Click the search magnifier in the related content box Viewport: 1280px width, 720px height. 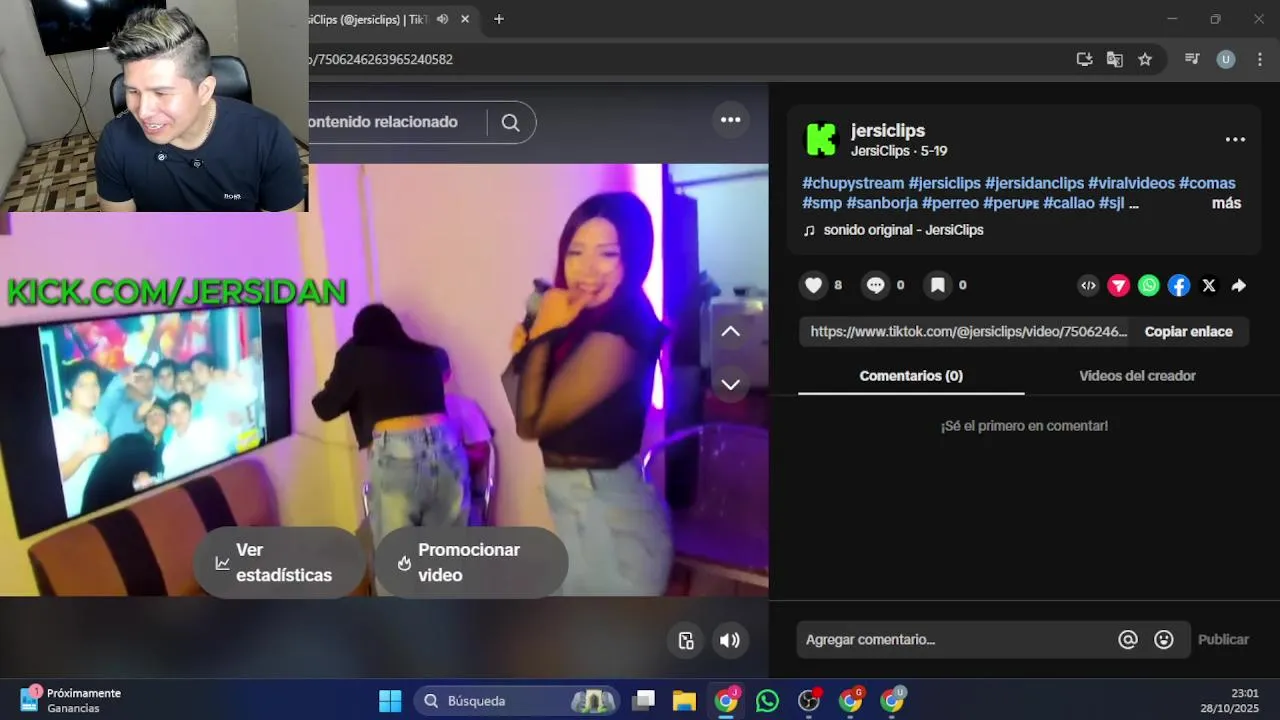[511, 122]
